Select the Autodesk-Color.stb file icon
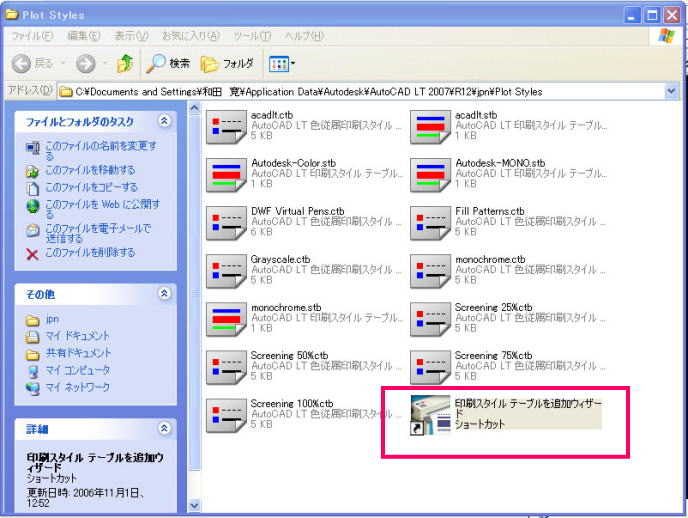Screen dimensions: 688x518 [x=226, y=175]
